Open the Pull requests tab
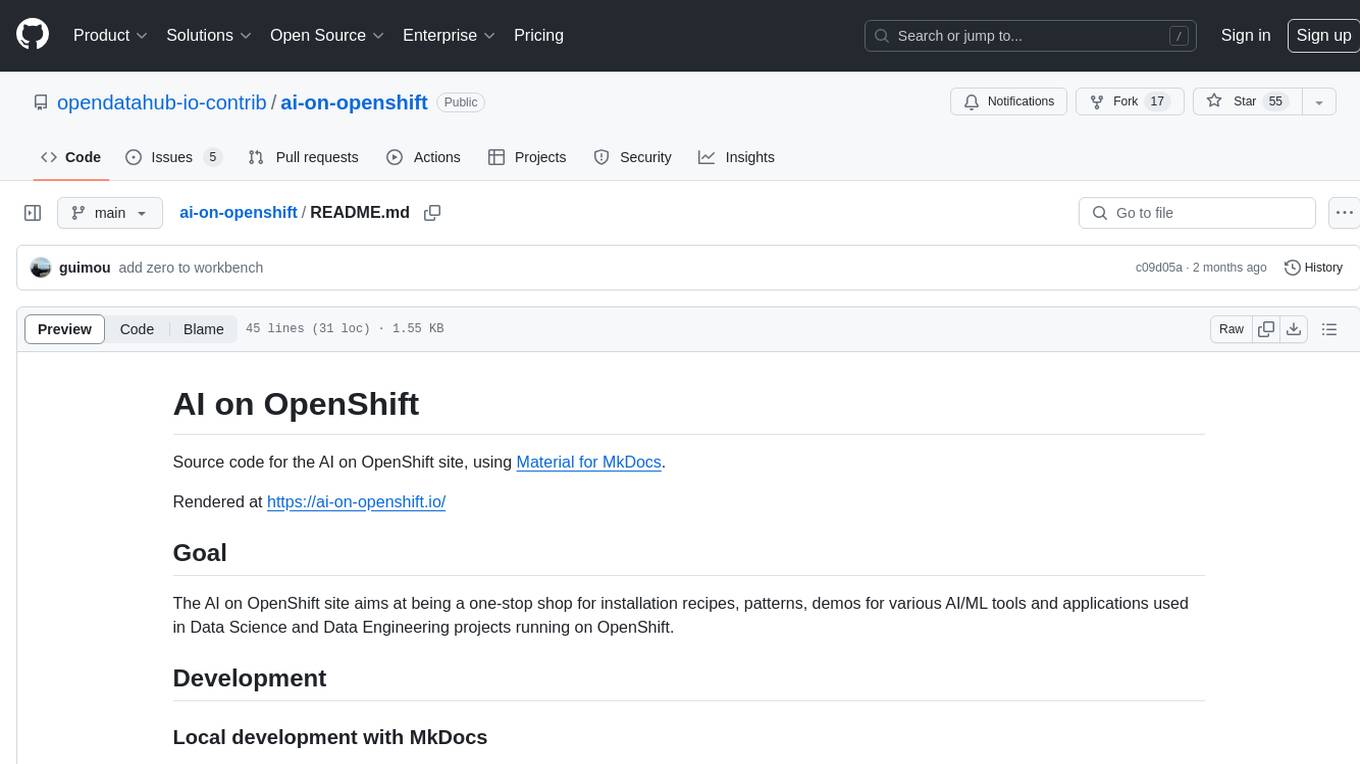Screen dimensions: 1360x764 coord(303,157)
